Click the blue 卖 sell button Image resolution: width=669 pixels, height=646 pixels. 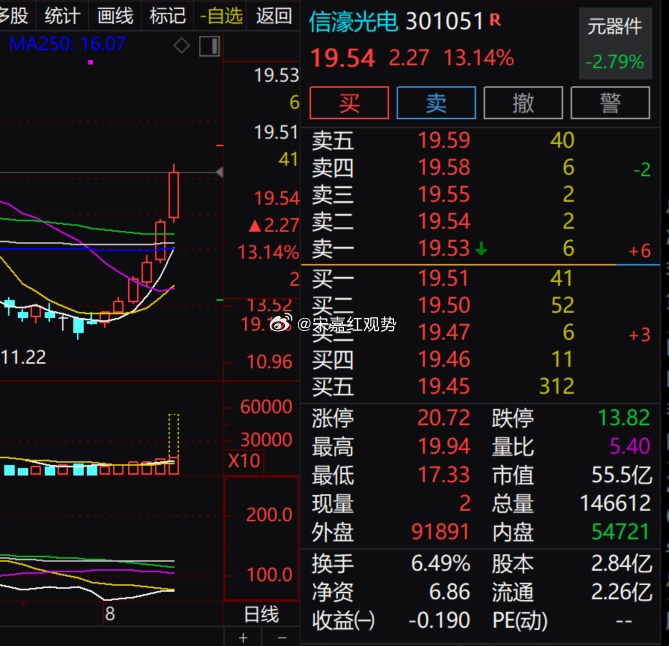pos(436,103)
